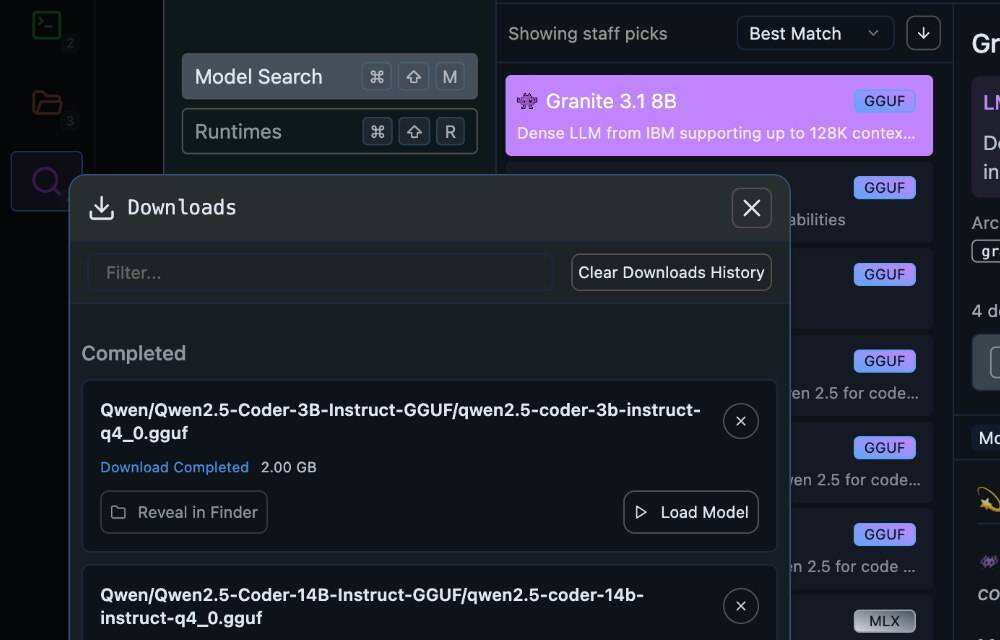The width and height of the screenshot is (1000, 640).
Task: Open the Developer terminal icon in sidebar
Action: pos(46,25)
